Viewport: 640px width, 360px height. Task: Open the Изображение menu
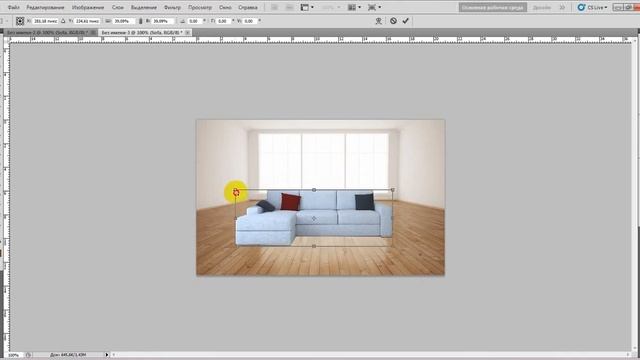click(x=88, y=7)
